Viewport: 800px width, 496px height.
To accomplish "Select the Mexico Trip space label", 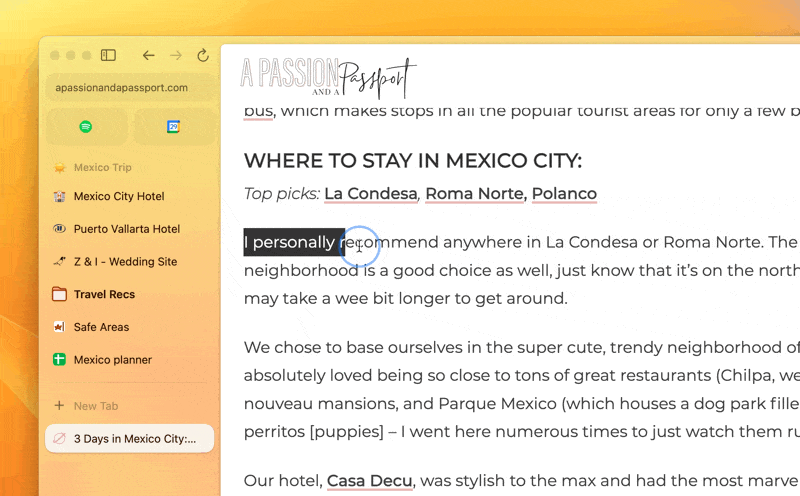I will point(103,167).
